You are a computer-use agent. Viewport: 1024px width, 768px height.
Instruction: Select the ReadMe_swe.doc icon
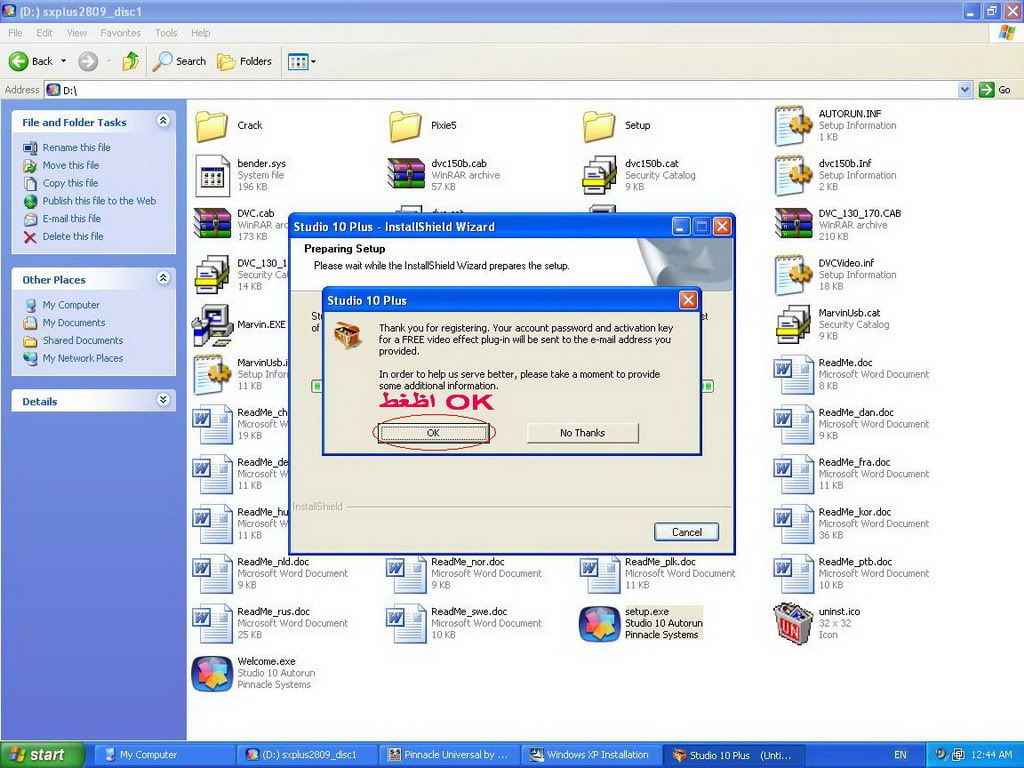406,623
